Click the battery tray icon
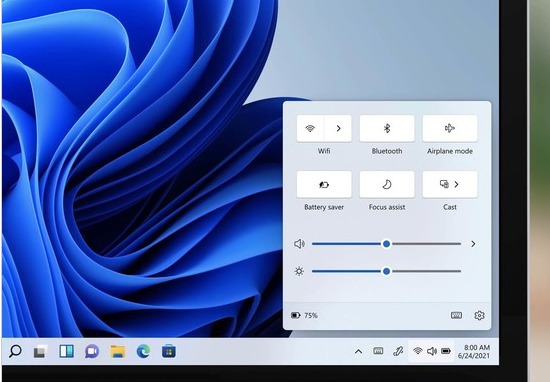Screen dimensions: 550x382 pyautogui.click(x=446, y=351)
